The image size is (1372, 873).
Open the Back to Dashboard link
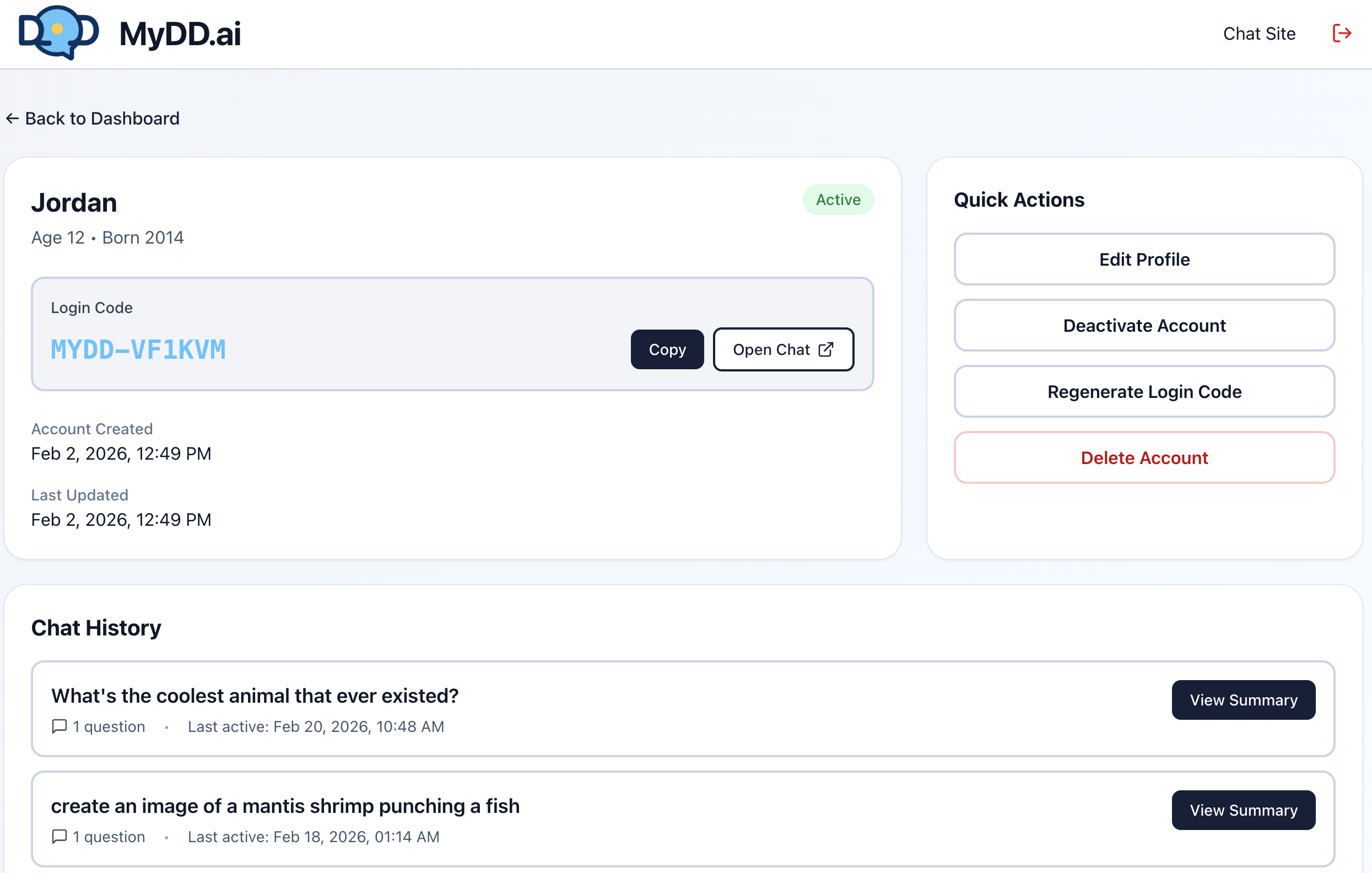click(x=101, y=118)
